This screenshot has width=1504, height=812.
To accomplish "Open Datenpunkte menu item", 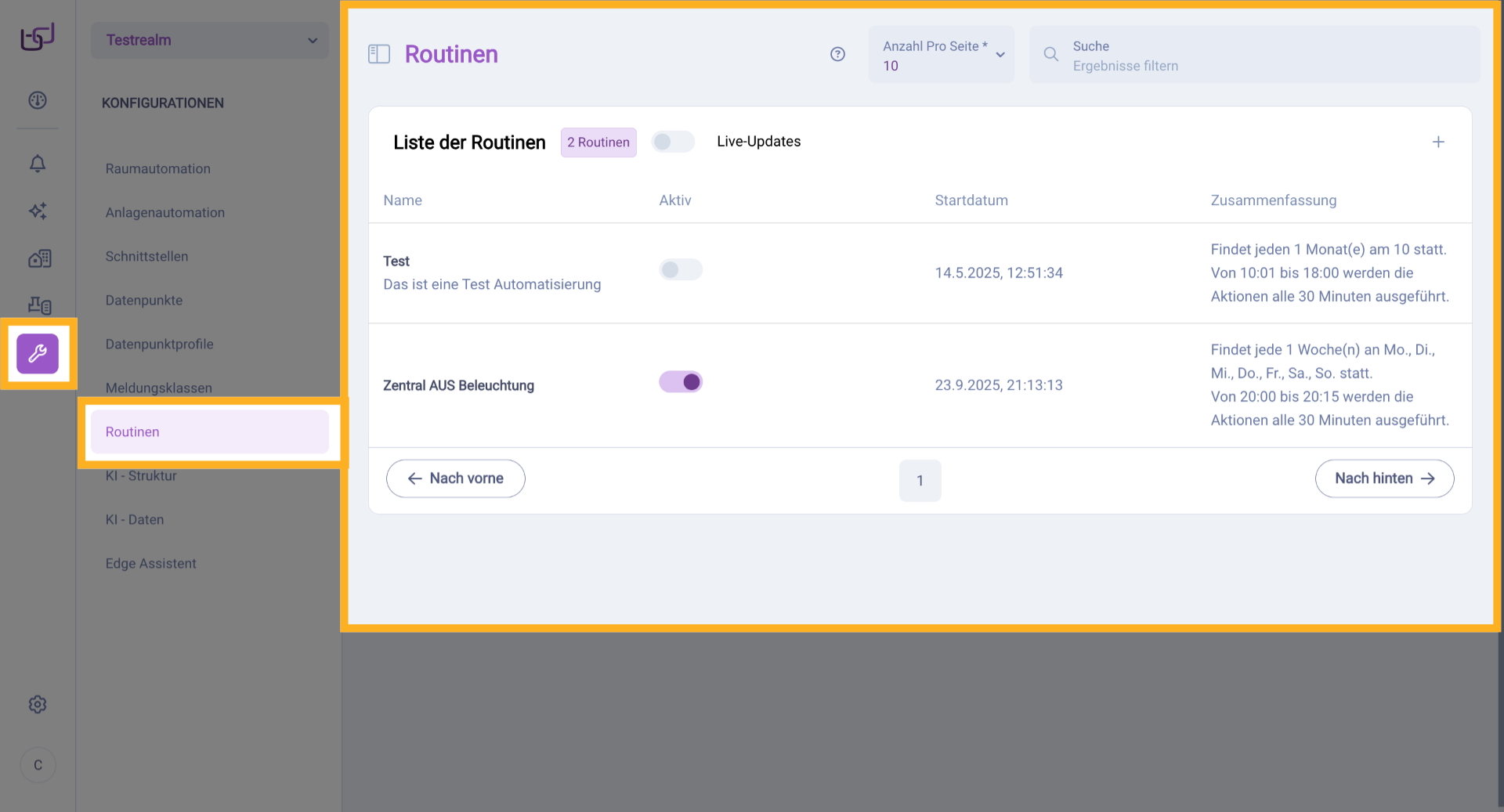I will pyautogui.click(x=144, y=301).
